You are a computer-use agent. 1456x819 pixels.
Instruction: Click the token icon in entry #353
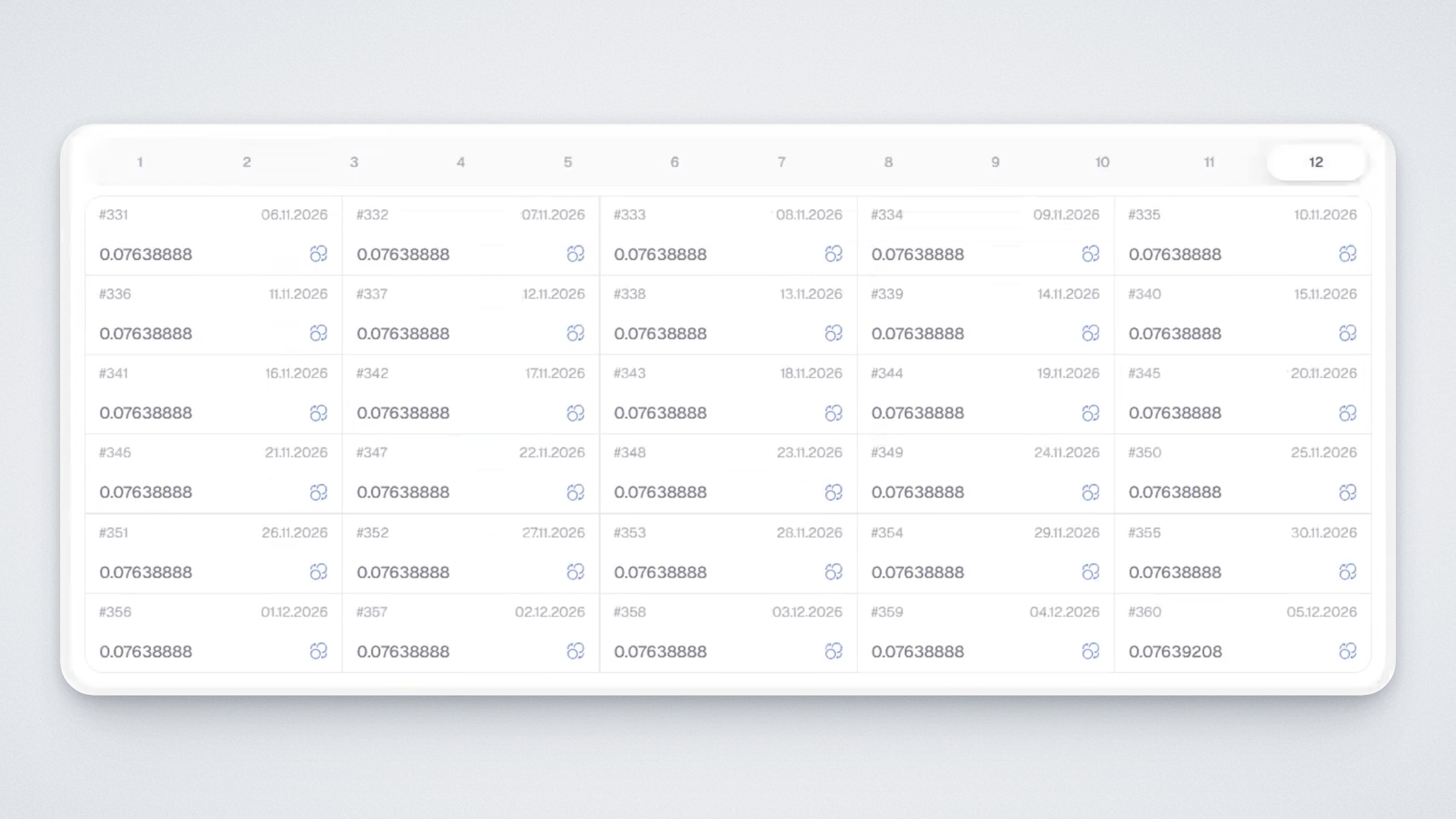(833, 572)
